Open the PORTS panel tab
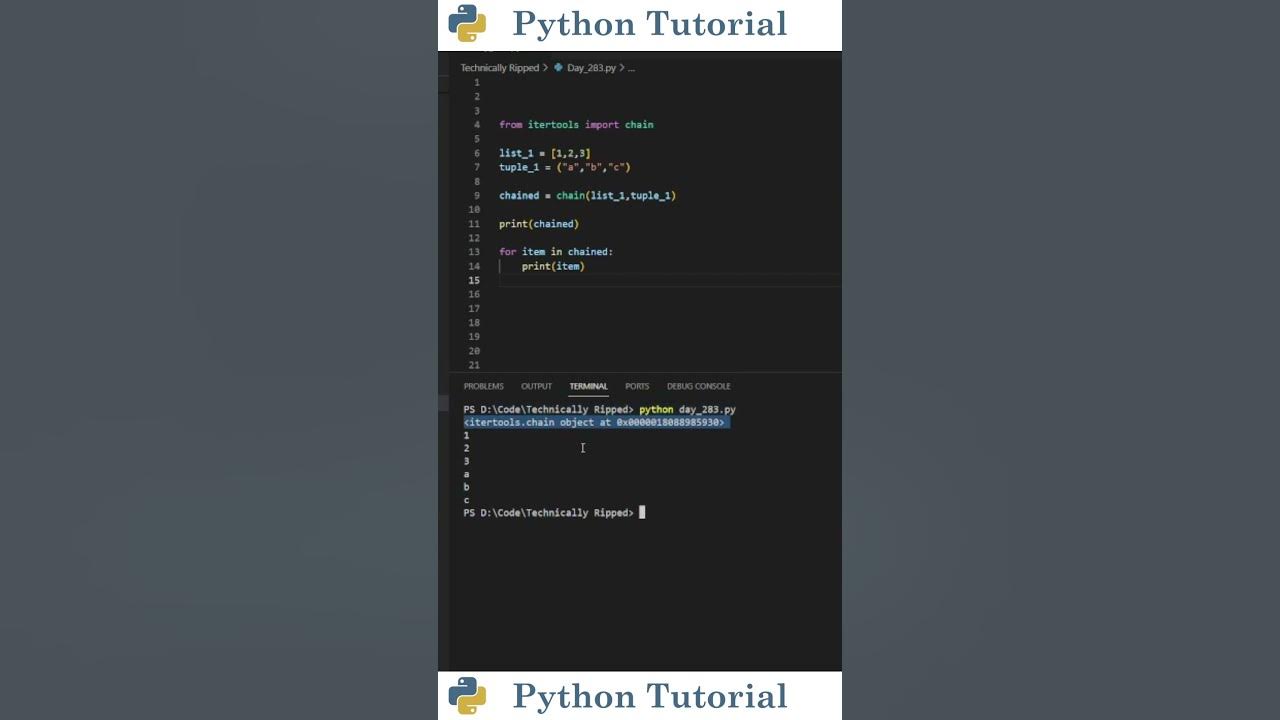Viewport: 1280px width, 720px height. click(x=637, y=386)
